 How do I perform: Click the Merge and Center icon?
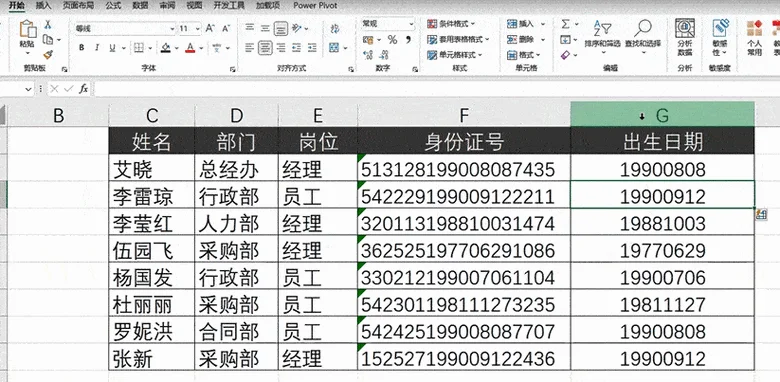coord(334,48)
